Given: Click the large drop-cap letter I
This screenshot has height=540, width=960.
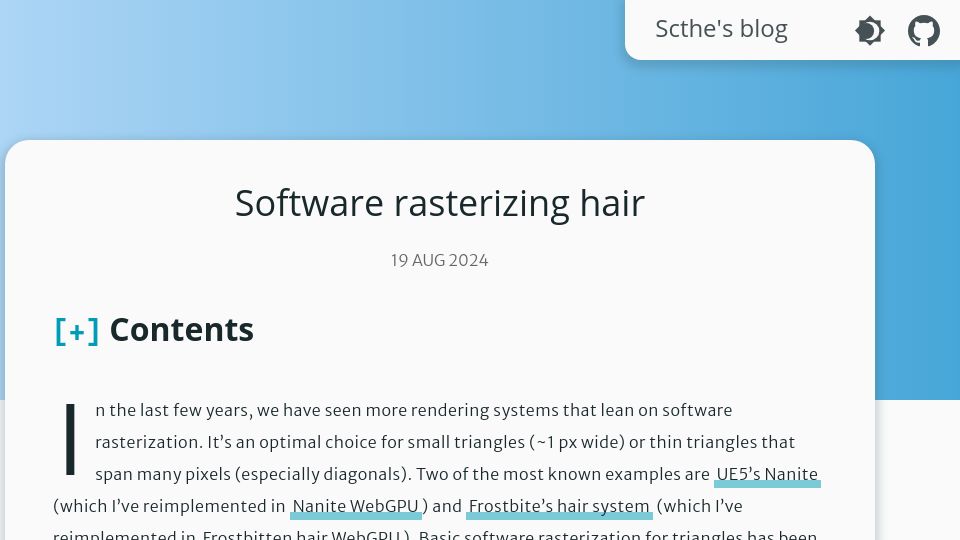Looking at the screenshot, I should pos(70,439).
